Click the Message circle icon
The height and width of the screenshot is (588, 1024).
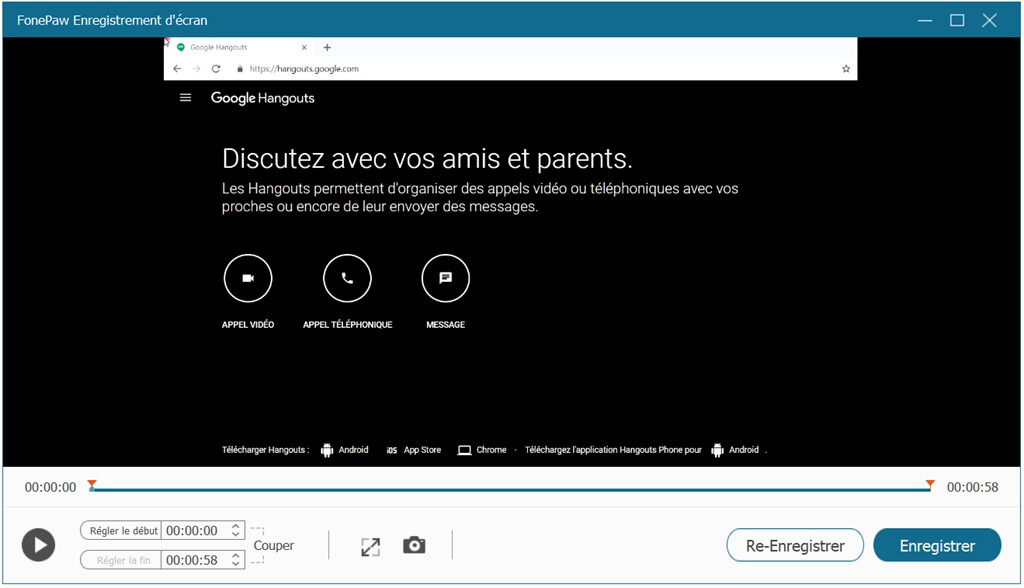[x=445, y=278]
